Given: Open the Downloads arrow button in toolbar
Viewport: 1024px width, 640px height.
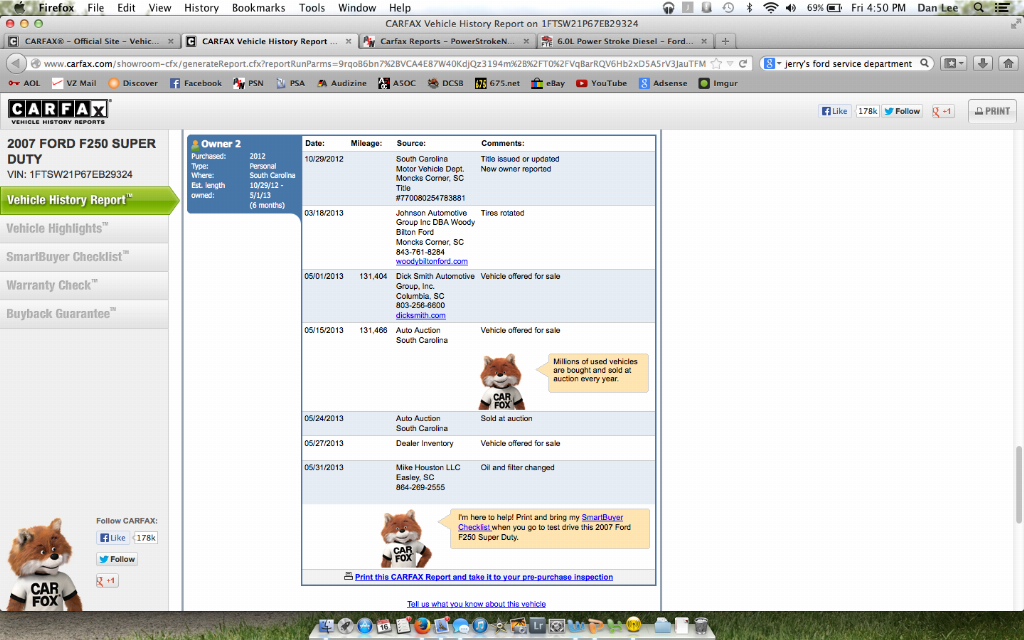Looking at the screenshot, I should (982, 63).
